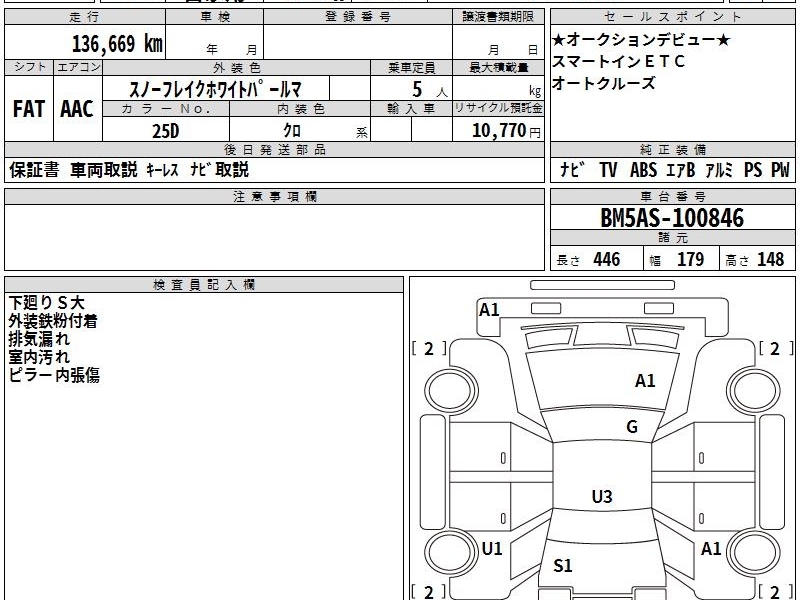This screenshot has height=600, width=800.
Task: Click the 車検 header cell
Action: pos(215,17)
